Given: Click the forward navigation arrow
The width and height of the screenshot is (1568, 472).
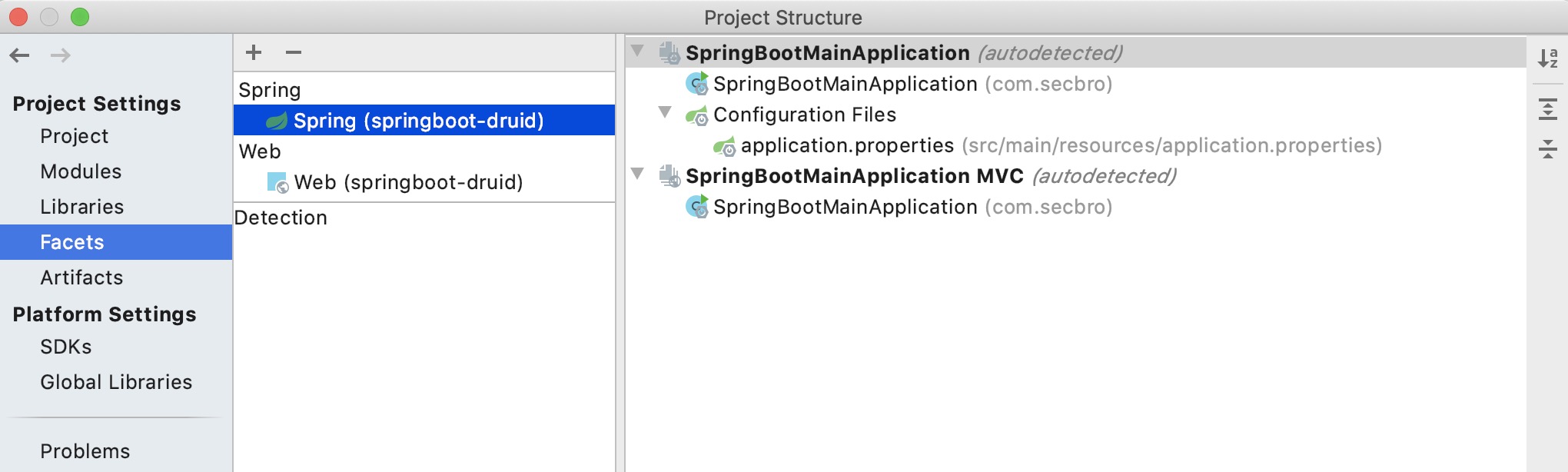Looking at the screenshot, I should click(61, 55).
